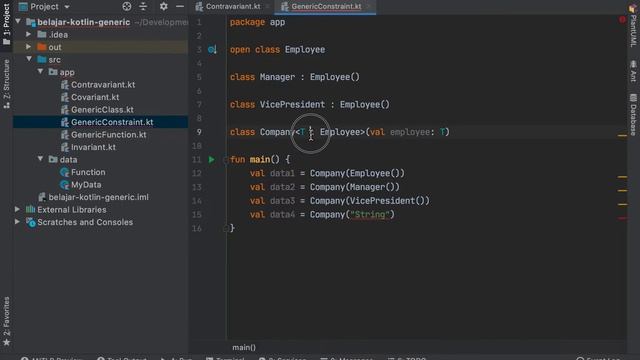Click the .idea folder icon
Screen dimensions: 640x360
coord(42,35)
